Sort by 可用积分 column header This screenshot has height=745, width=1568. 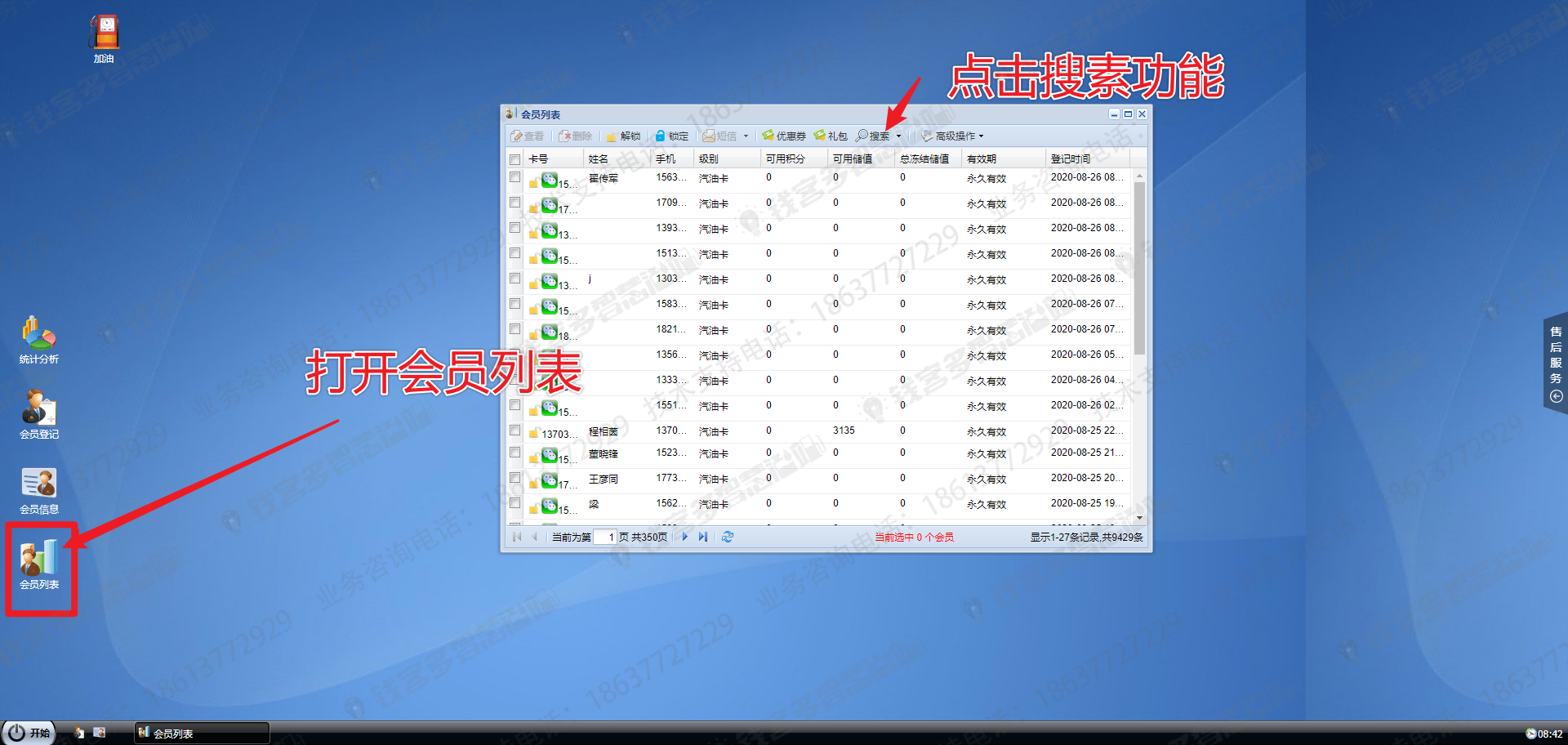coord(786,159)
